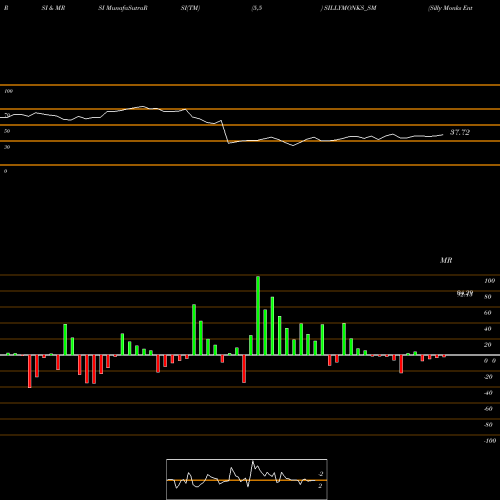Image resolution: width=500 pixels, height=500 pixels.
Task: Click the 'SI MunafaSutraR' header label
Action: pyautogui.click(x=123, y=8)
